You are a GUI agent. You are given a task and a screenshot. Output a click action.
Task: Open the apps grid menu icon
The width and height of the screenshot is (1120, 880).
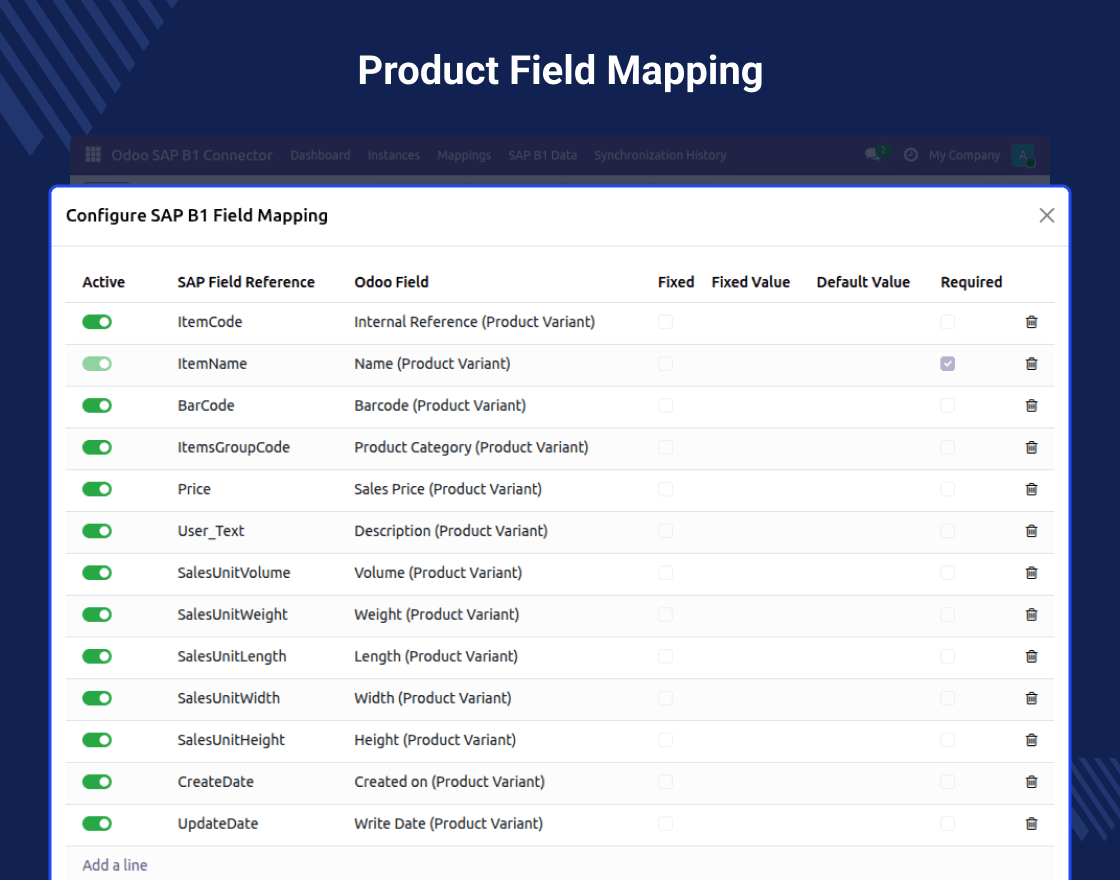(x=93, y=154)
